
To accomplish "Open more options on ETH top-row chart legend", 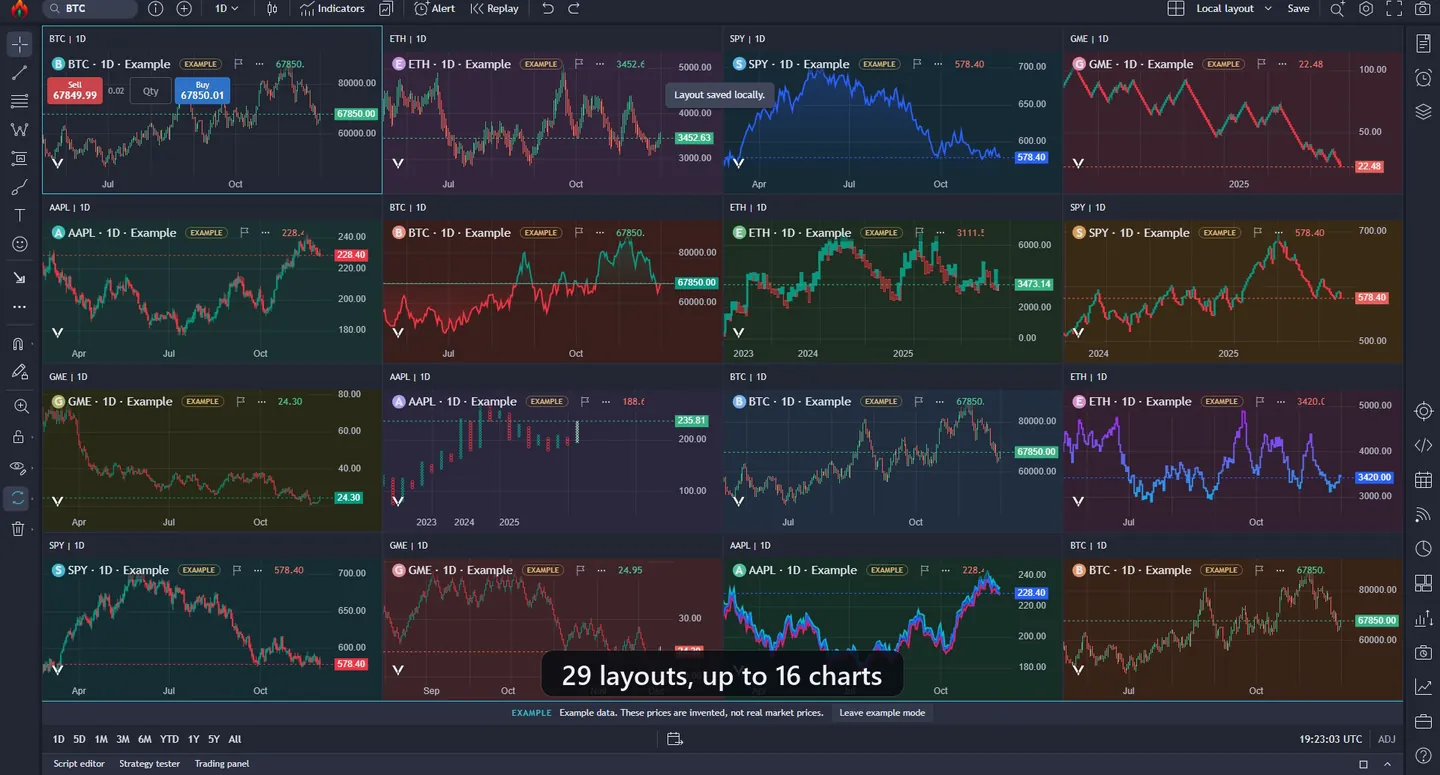I will click(599, 64).
